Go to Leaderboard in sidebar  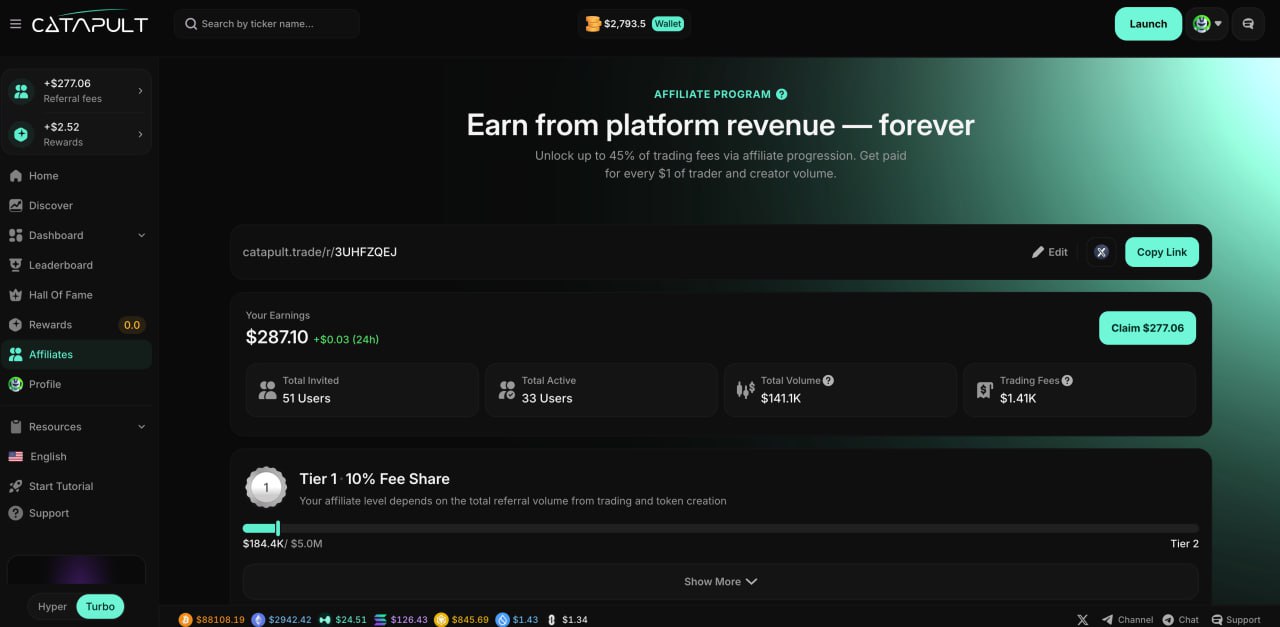pos(60,265)
